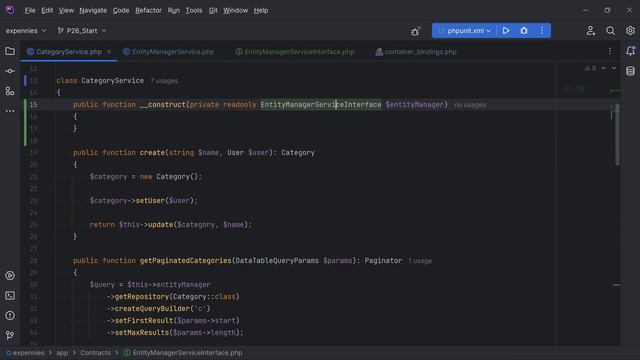The width and height of the screenshot is (640, 360).
Task: Click the $entityManager constructor parameter
Action: 415,104
